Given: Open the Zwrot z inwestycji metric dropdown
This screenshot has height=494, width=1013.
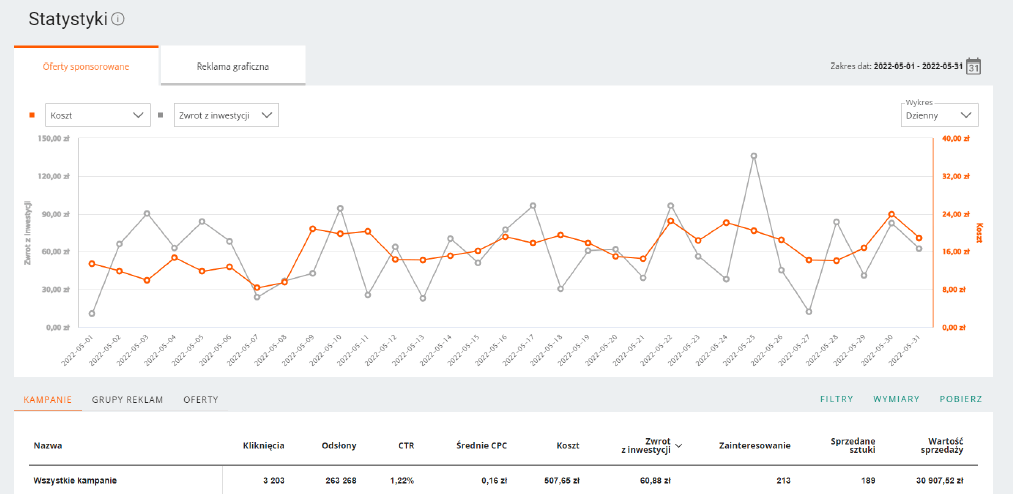Looking at the screenshot, I should pos(226,115).
